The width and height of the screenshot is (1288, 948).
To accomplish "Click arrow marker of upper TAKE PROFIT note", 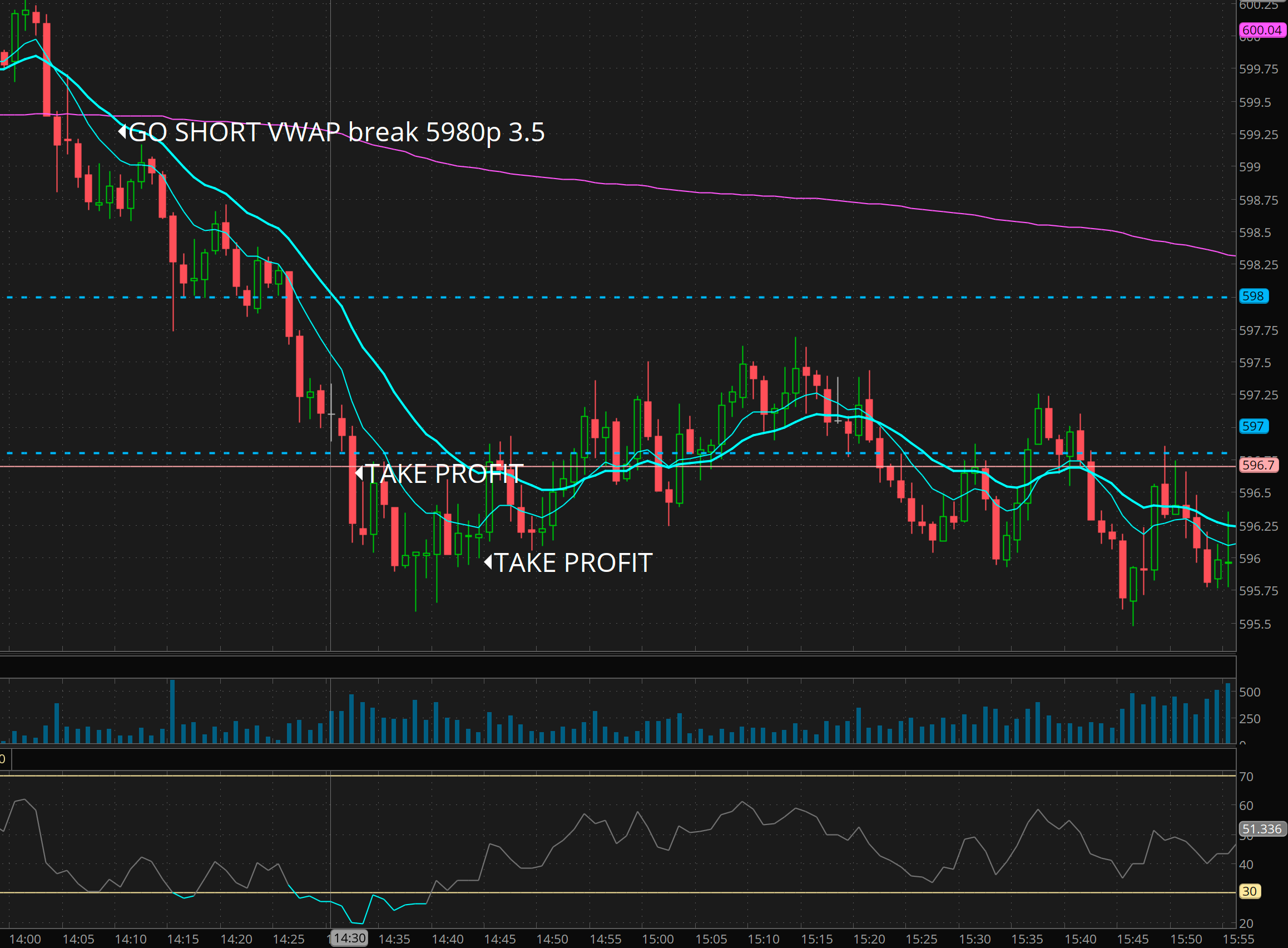I will click(x=359, y=473).
